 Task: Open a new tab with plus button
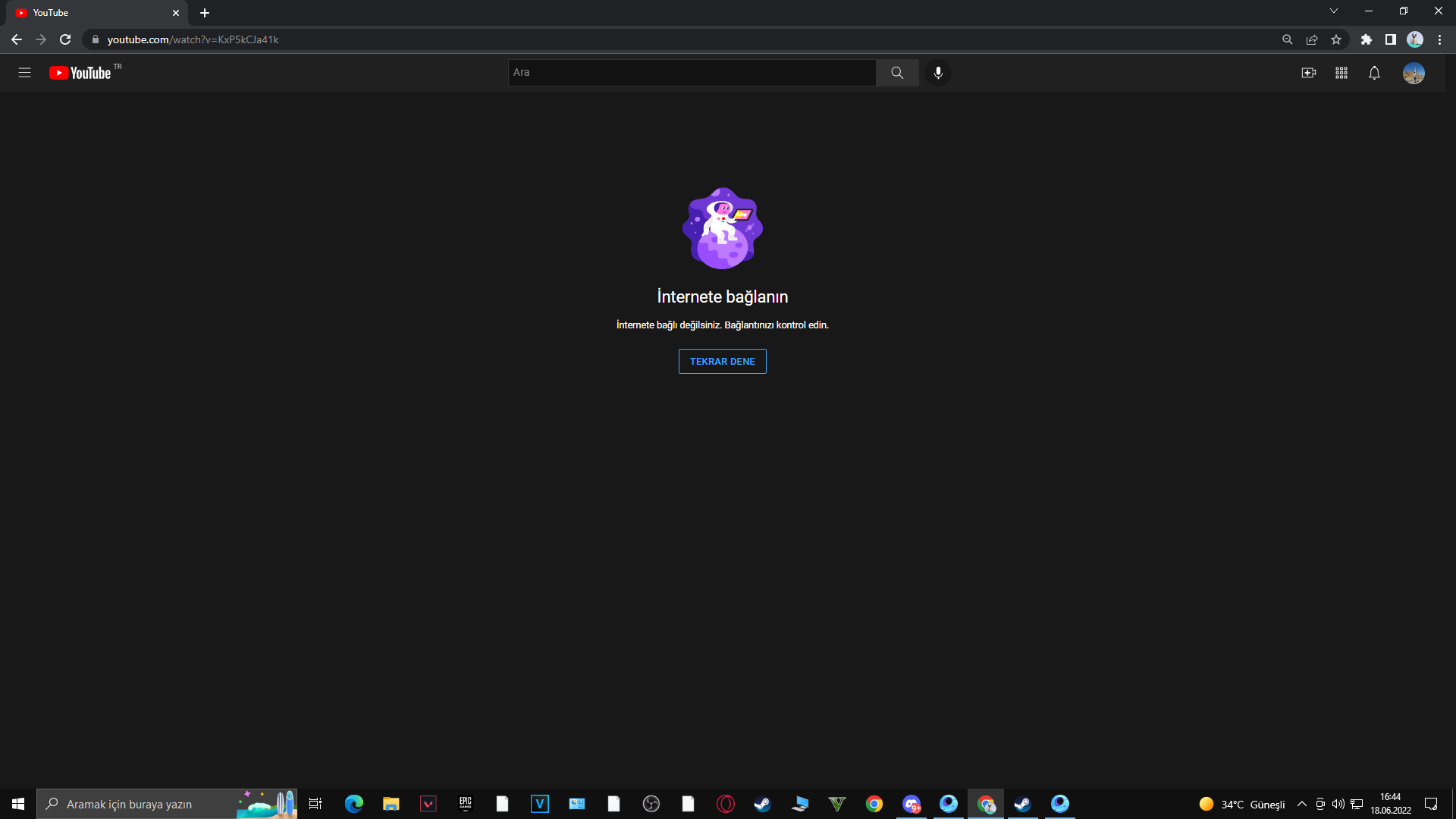tap(205, 13)
